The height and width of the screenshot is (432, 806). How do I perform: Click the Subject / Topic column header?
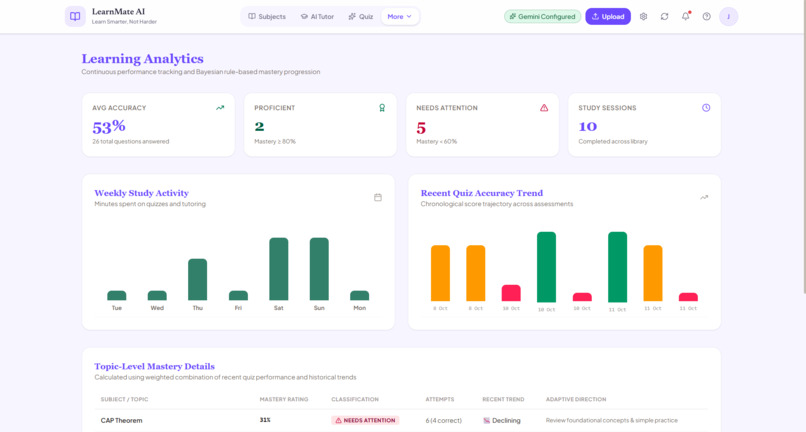click(x=124, y=399)
